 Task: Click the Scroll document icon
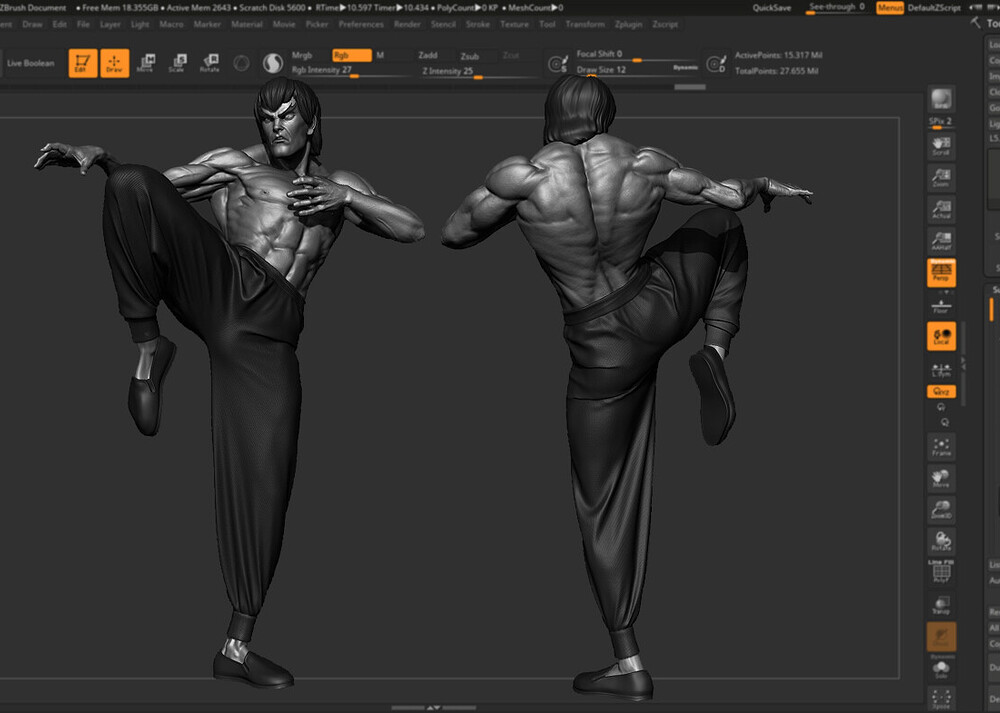(x=941, y=146)
